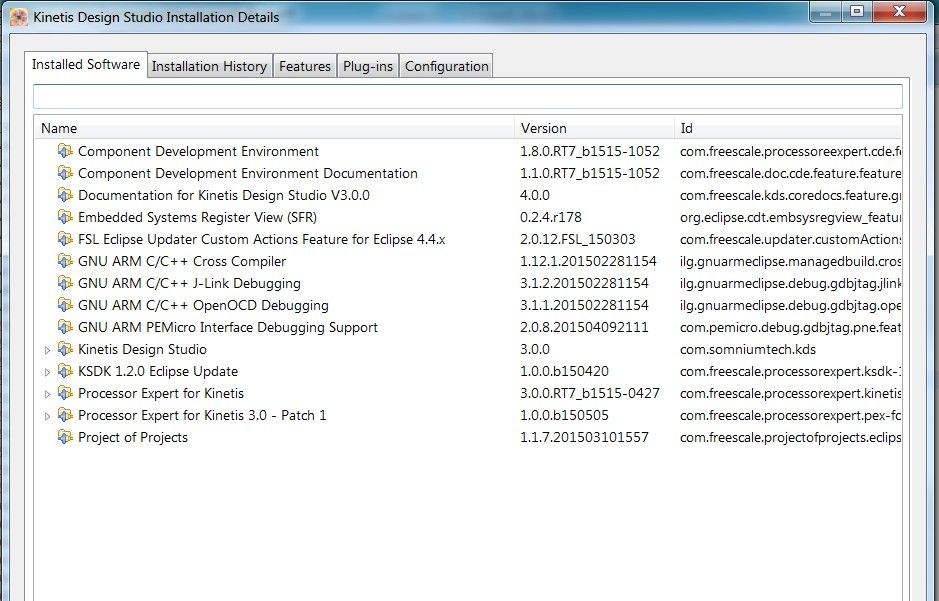Screen dimensions: 939x601
Task: Expand the Kinetis Design Studio tree entry
Action: coord(47,349)
